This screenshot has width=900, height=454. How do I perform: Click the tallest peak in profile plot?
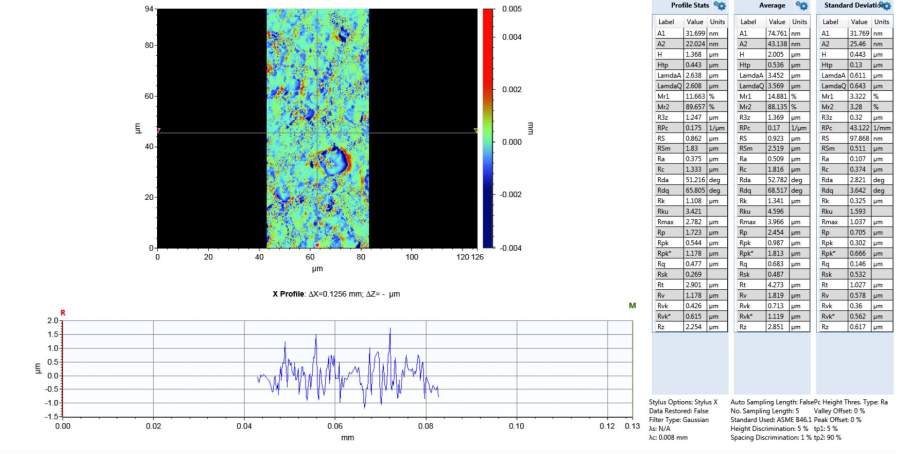[390, 330]
